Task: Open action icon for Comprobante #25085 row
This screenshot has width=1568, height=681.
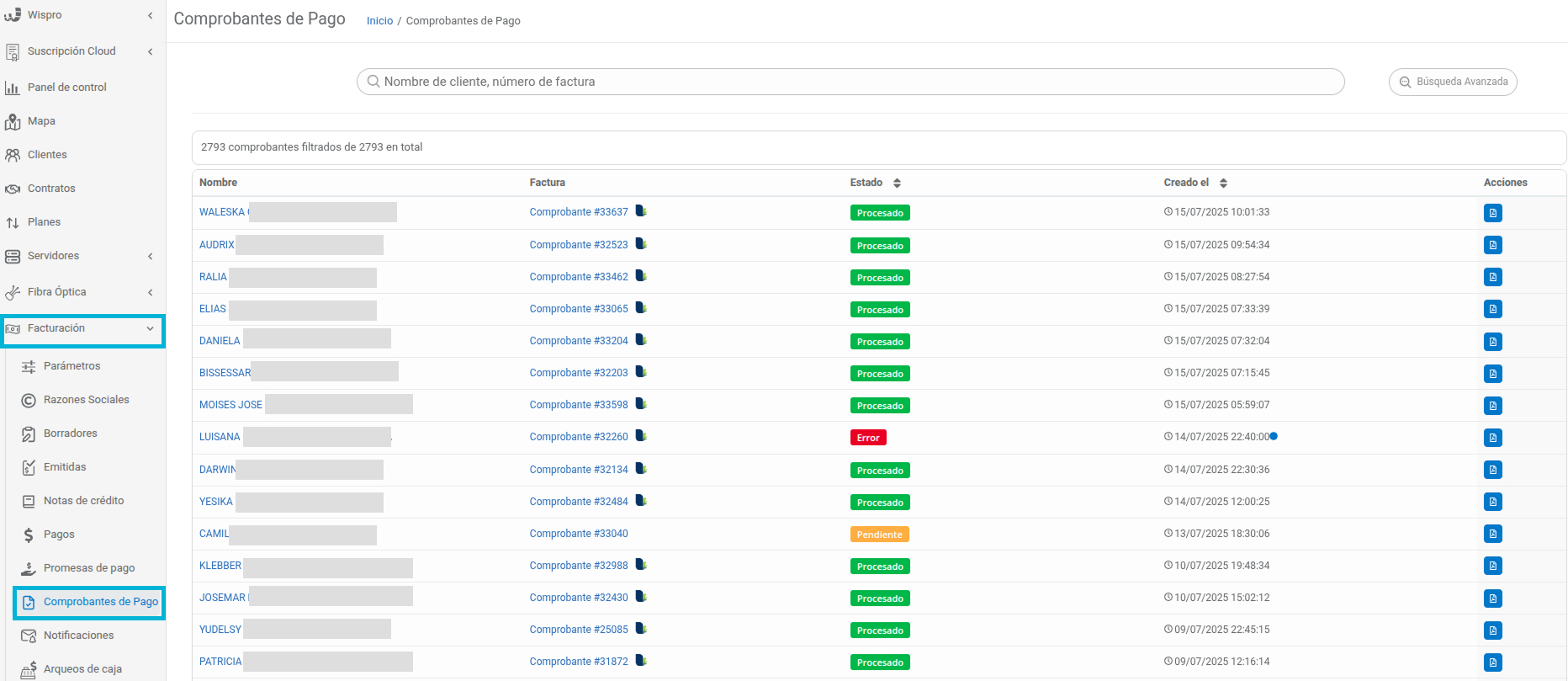Action: coord(1492,630)
